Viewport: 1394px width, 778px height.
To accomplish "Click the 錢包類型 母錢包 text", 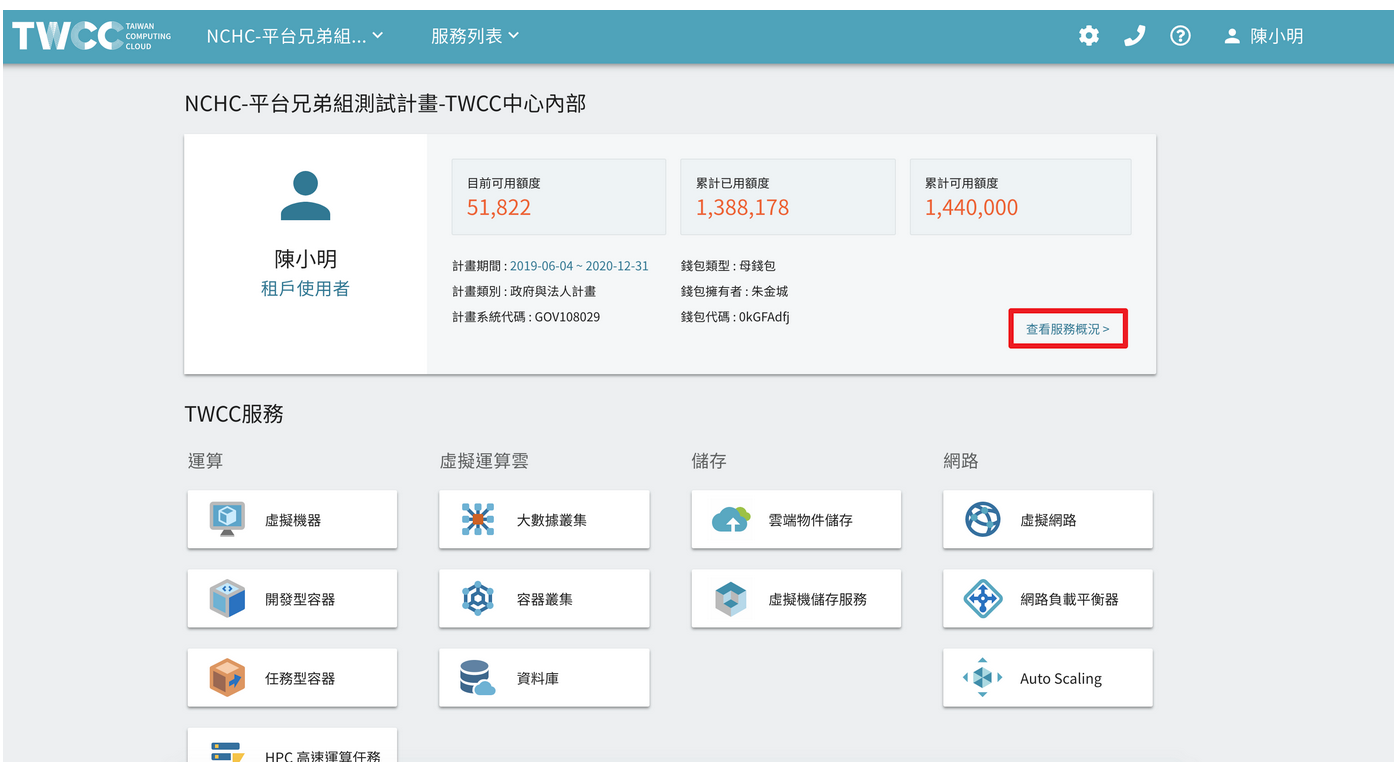I will pos(728,266).
